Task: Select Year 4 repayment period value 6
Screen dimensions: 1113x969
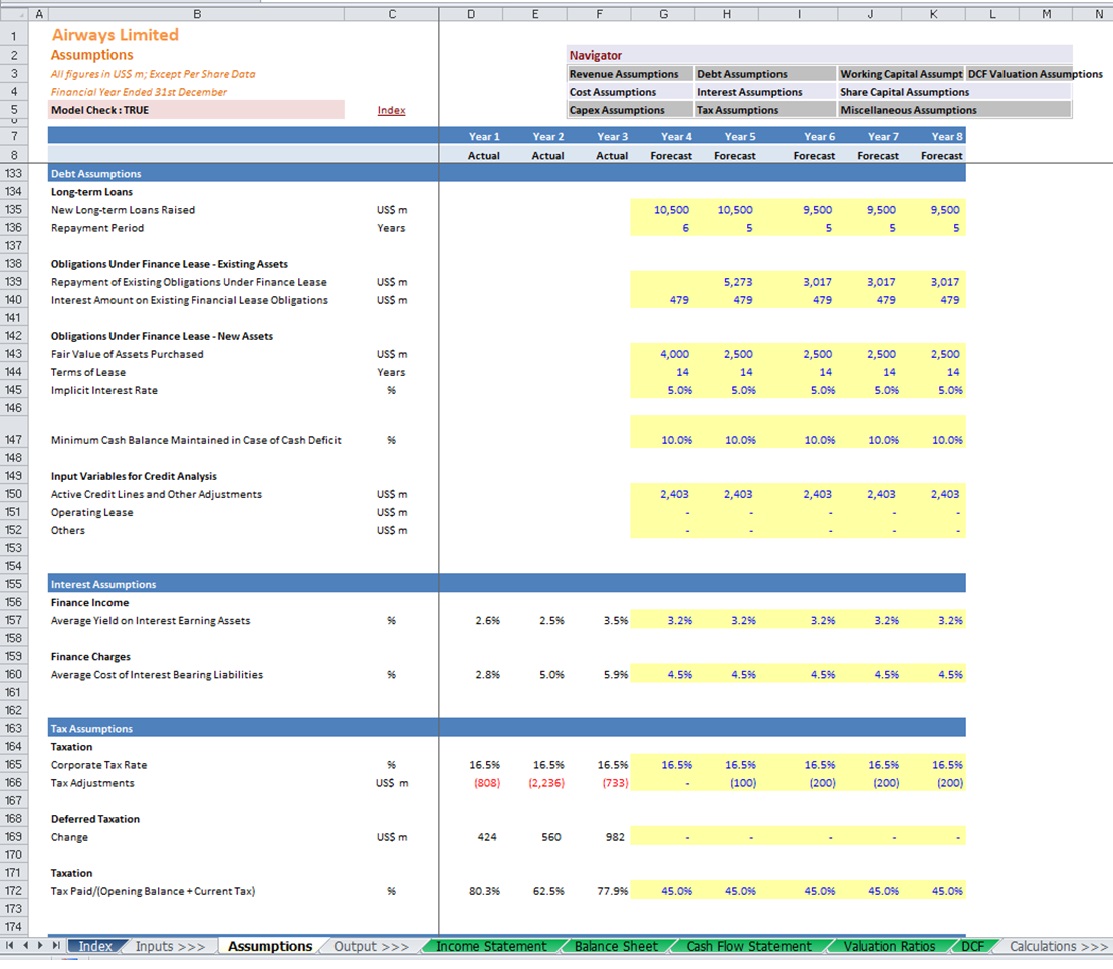Action: coord(663,228)
